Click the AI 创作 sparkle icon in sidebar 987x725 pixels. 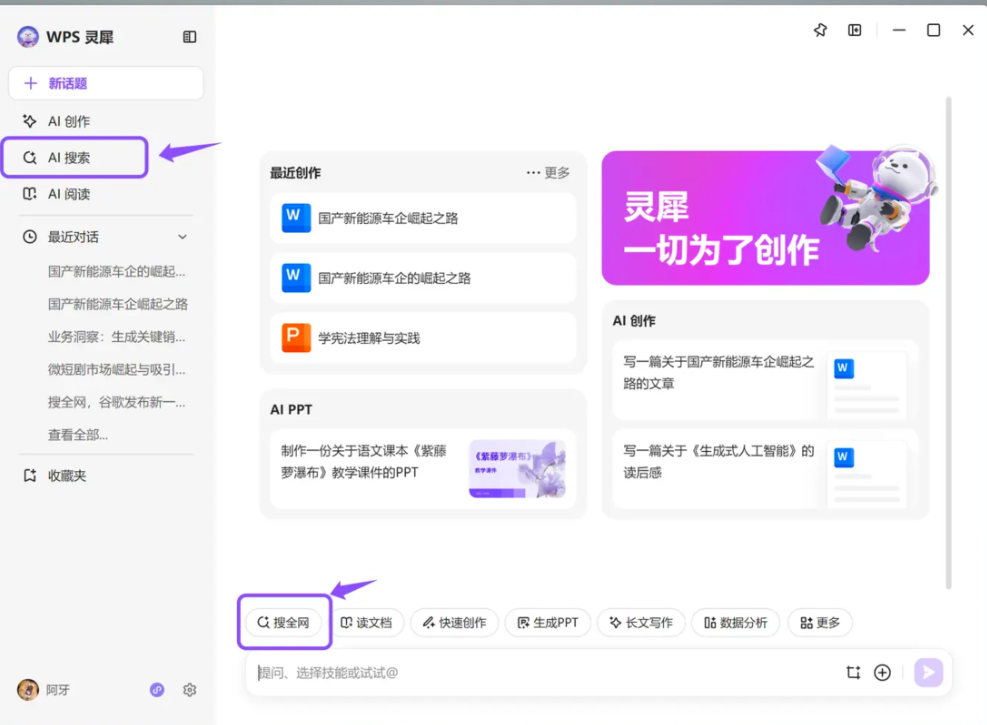tap(30, 121)
